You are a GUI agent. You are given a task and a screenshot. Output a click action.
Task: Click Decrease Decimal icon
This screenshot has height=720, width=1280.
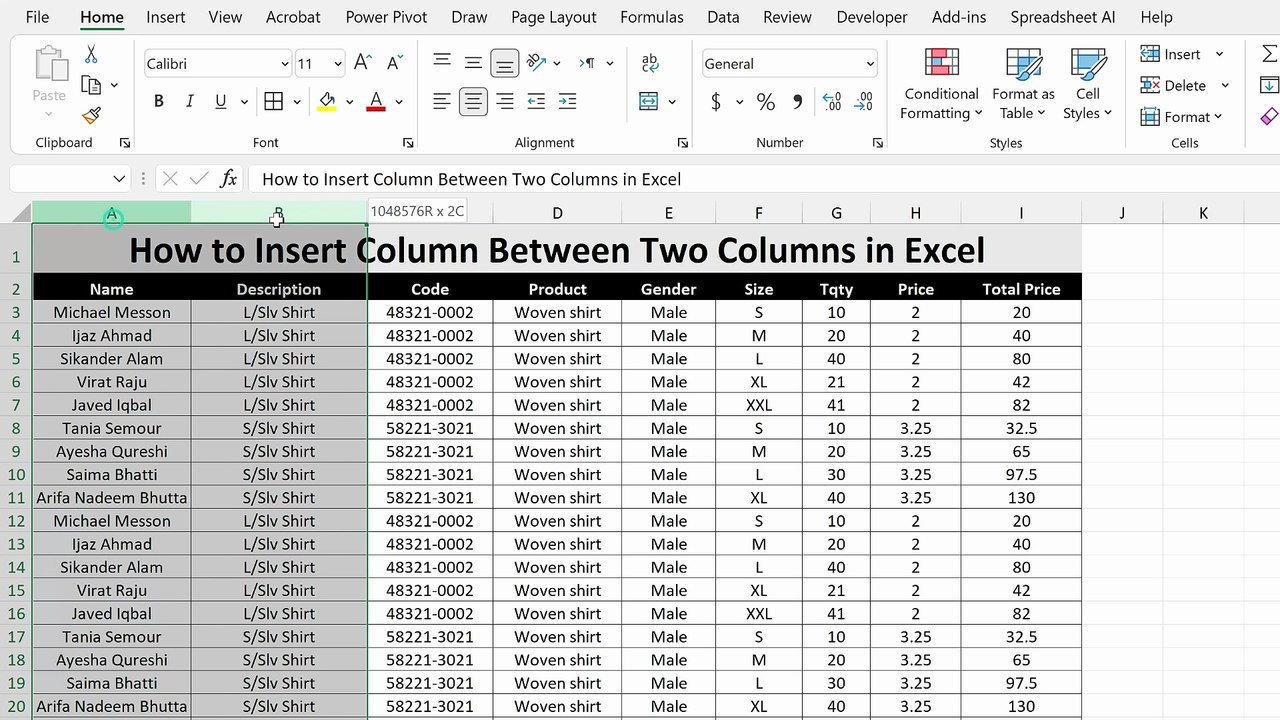[864, 101]
